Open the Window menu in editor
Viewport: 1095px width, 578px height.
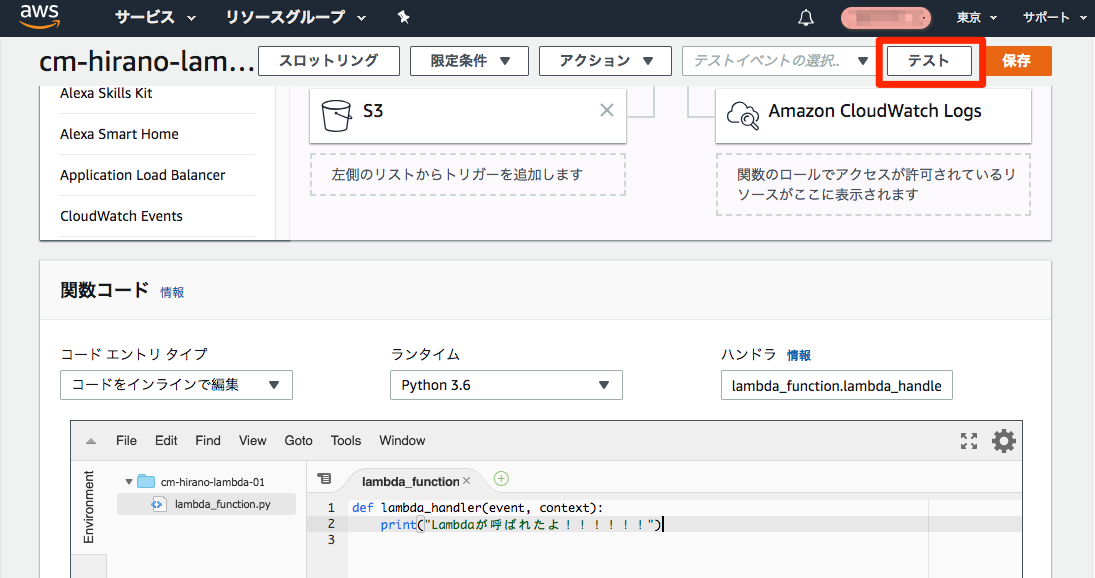click(x=402, y=440)
